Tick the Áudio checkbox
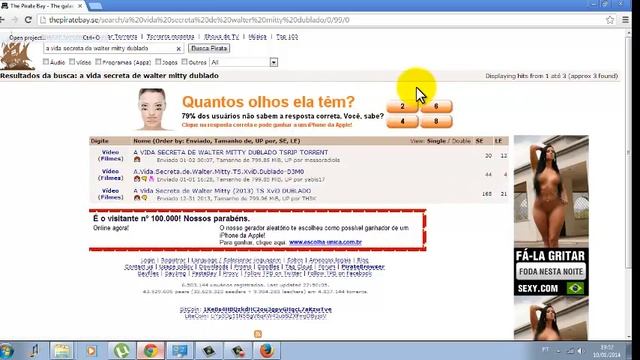The height and width of the screenshot is (360, 640). point(46,62)
